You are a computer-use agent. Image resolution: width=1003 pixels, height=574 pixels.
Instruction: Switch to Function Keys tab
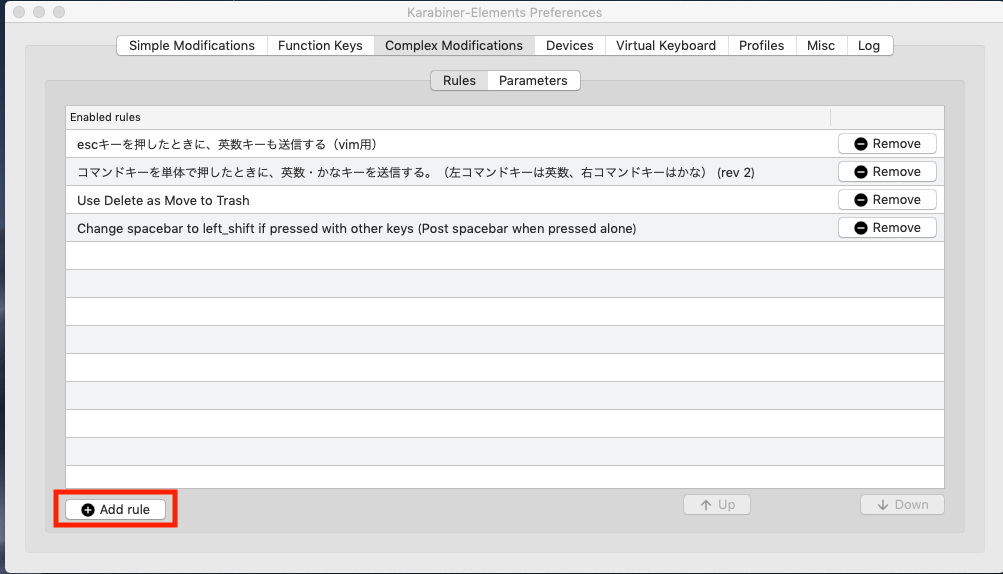point(320,45)
